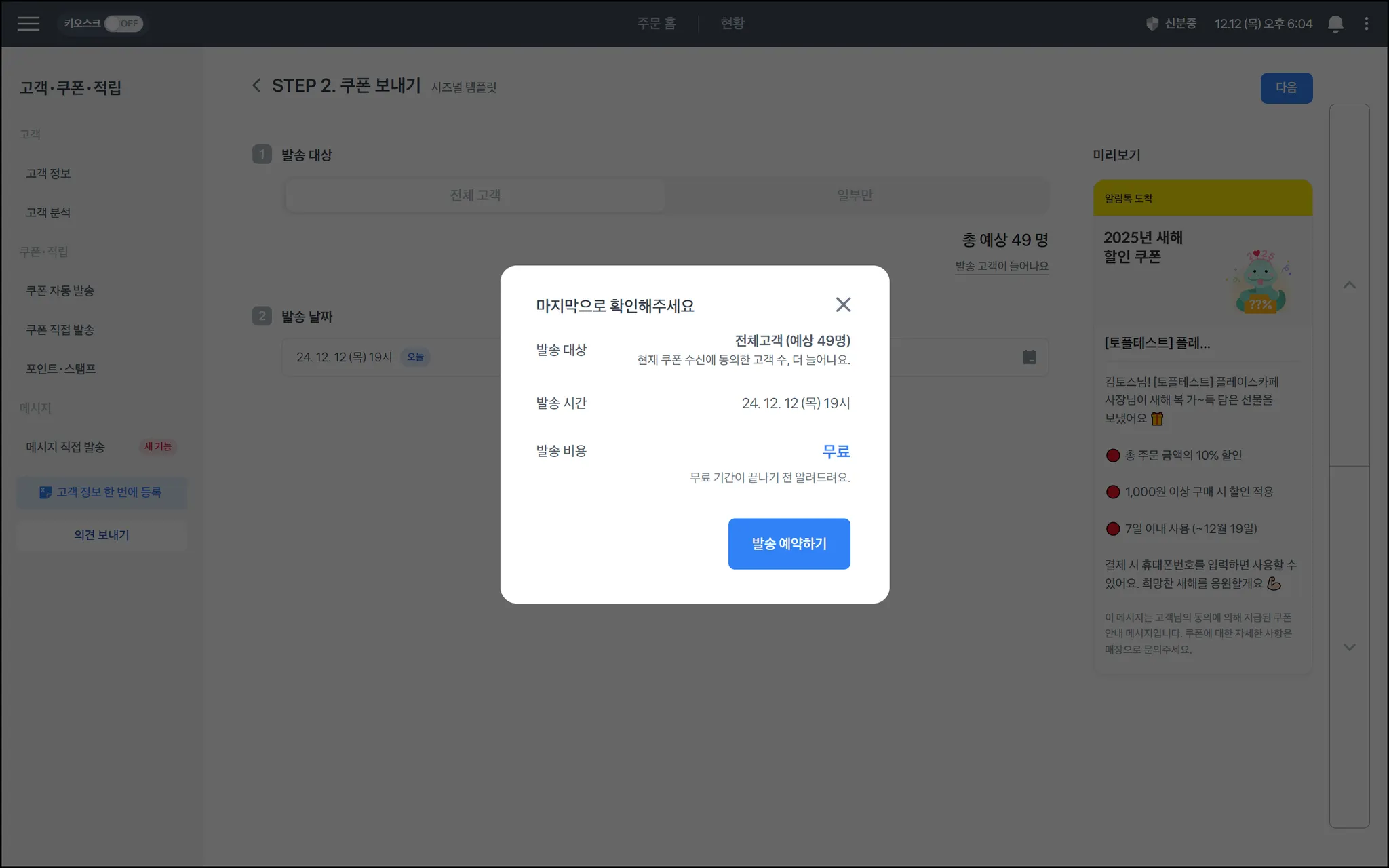Click the preview scroll up chevron
This screenshot has width=1389, height=868.
pos(1349,285)
